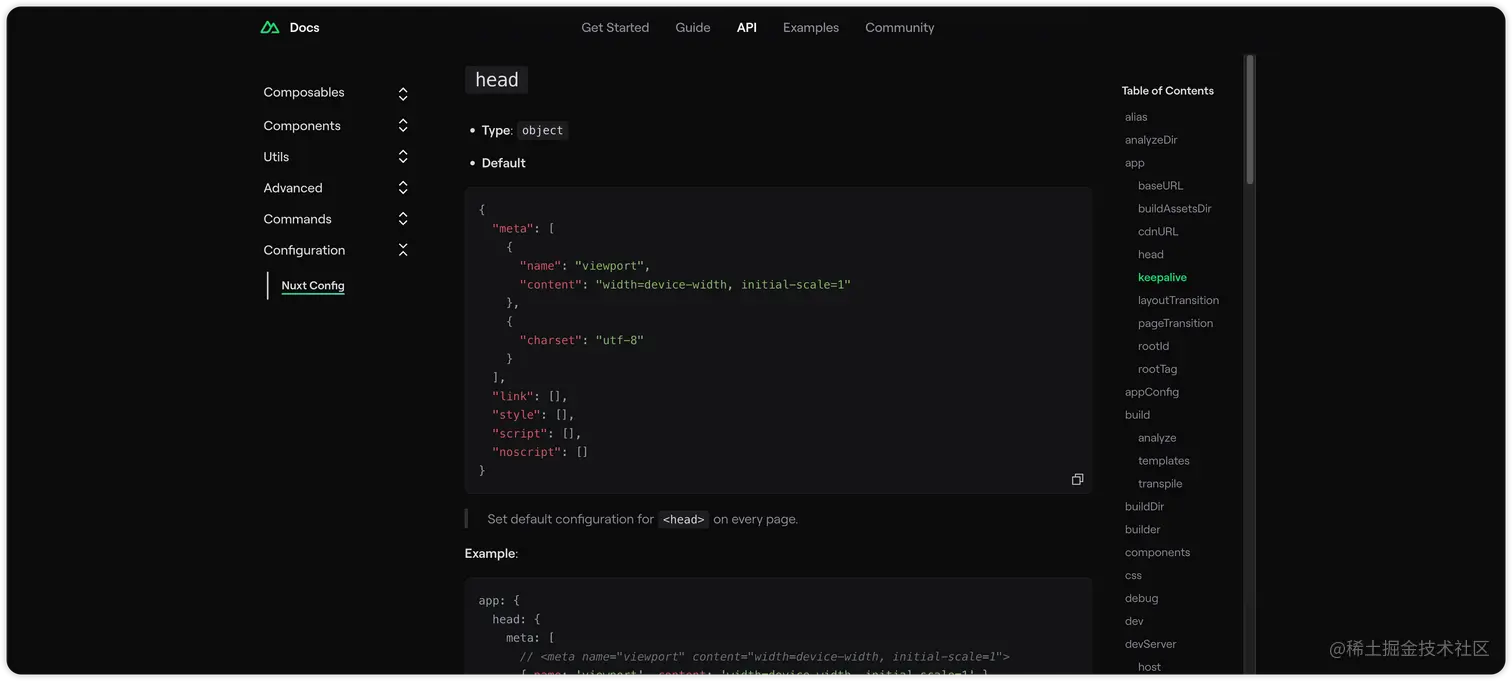
Task: Jump to baseURL in table of contents
Action: (x=1161, y=186)
